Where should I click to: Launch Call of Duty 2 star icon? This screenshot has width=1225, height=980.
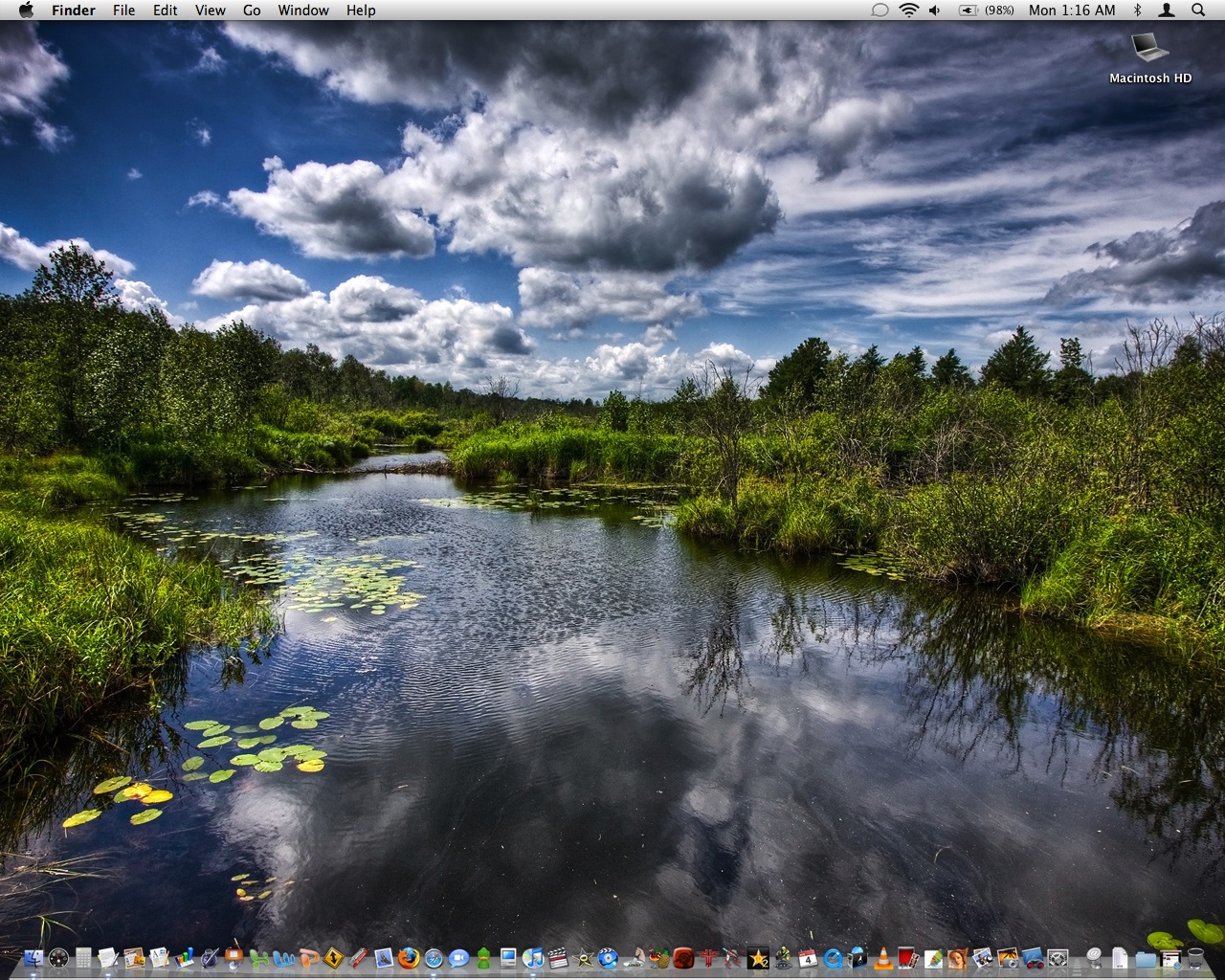(x=758, y=957)
